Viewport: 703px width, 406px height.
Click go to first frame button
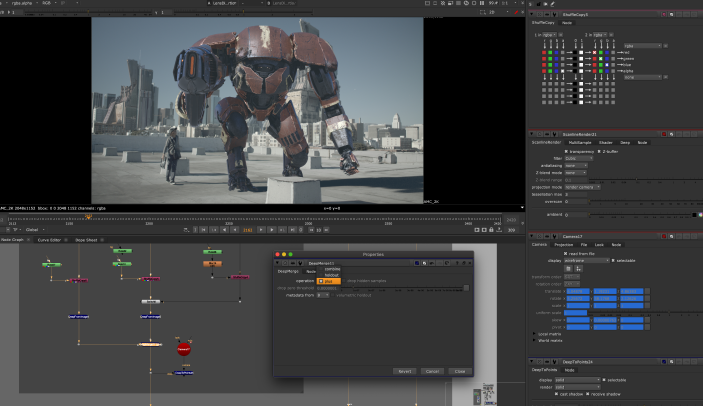[203, 230]
